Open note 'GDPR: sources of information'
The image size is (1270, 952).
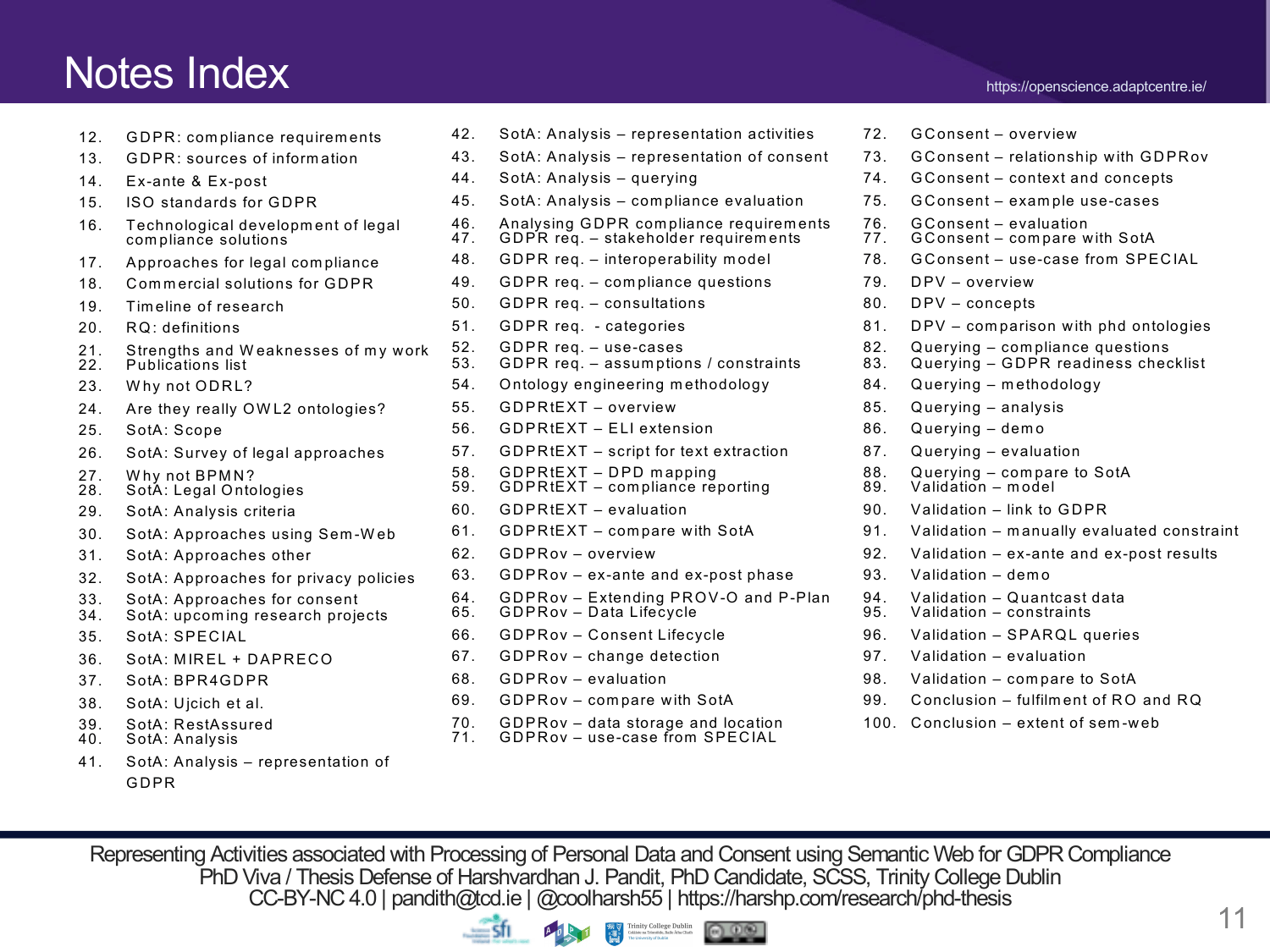[242, 158]
